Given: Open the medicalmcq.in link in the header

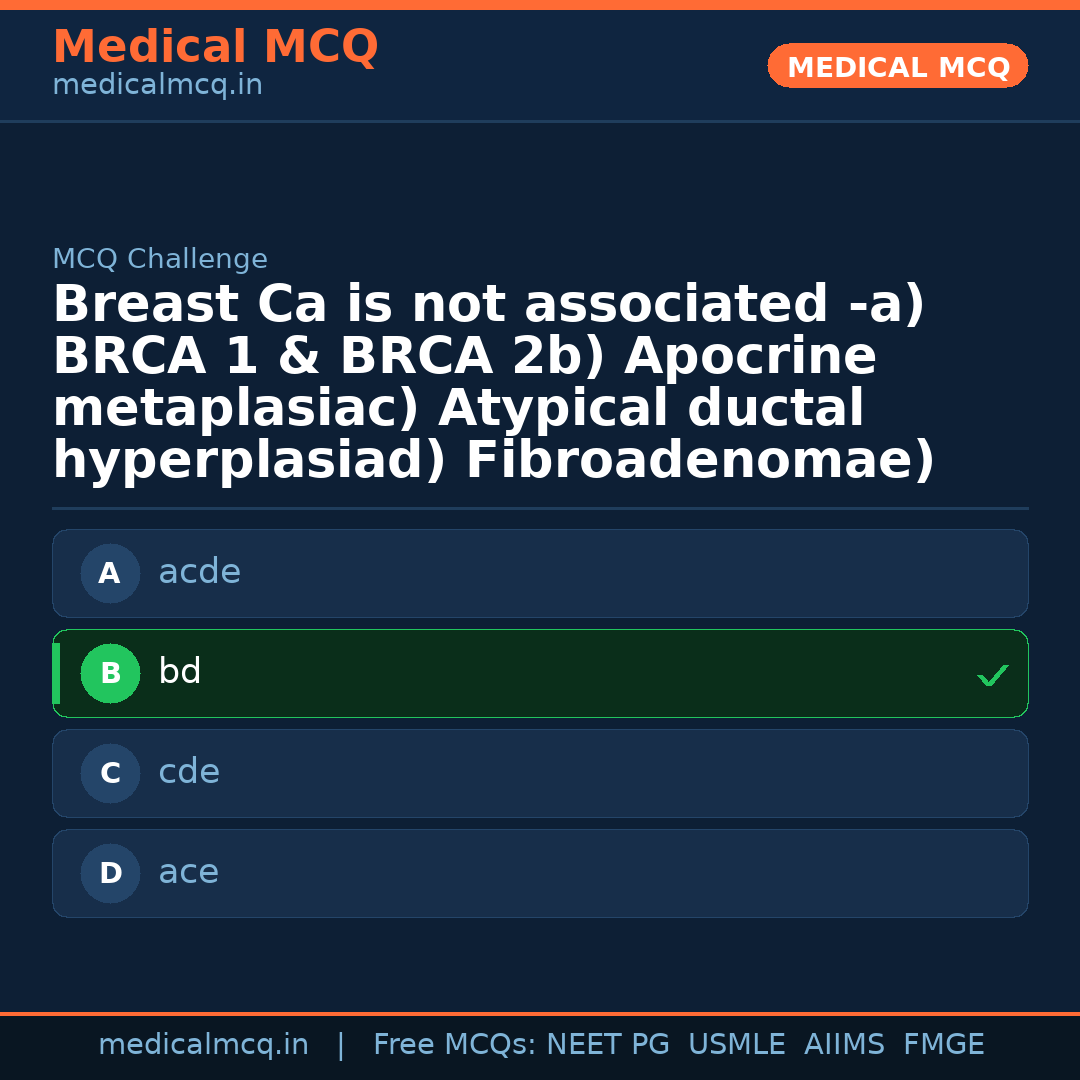Looking at the screenshot, I should [157, 85].
